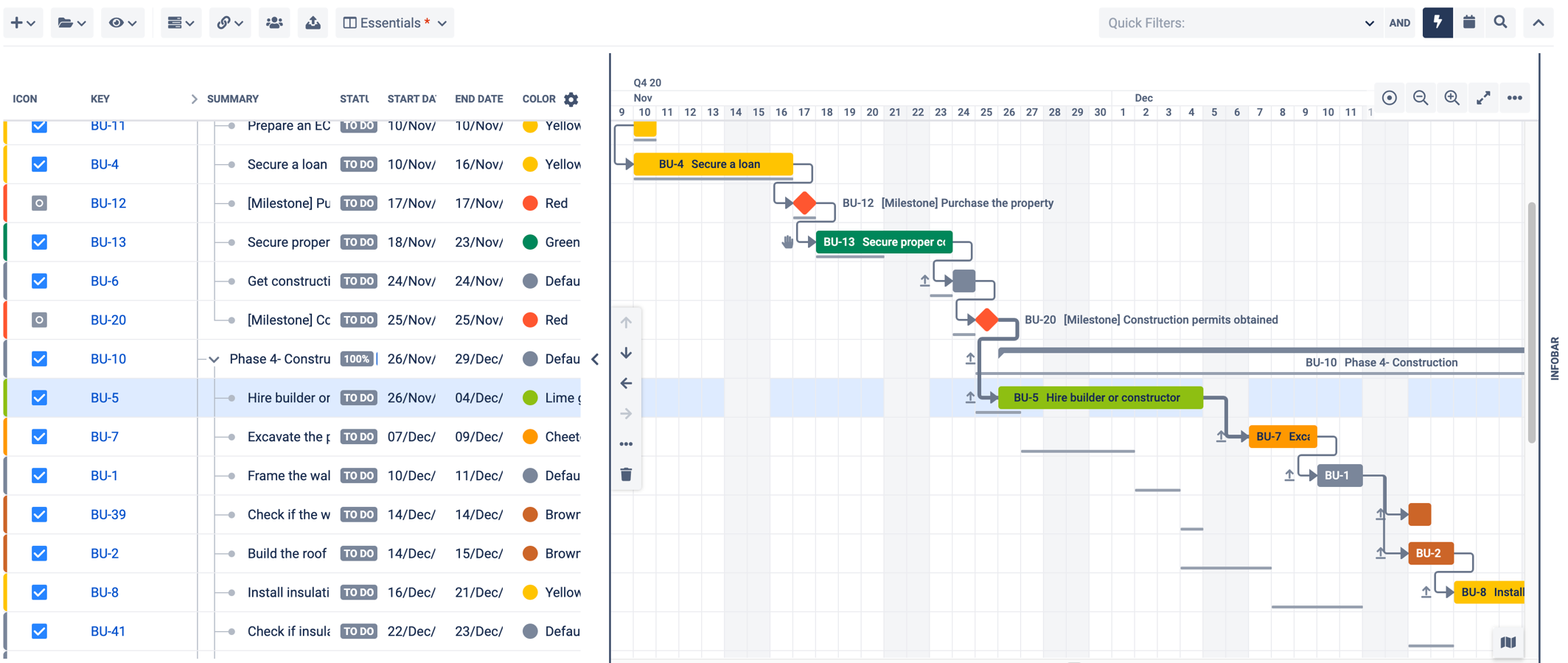
Task: Zoom out the Gantt chart
Action: coord(1420,98)
